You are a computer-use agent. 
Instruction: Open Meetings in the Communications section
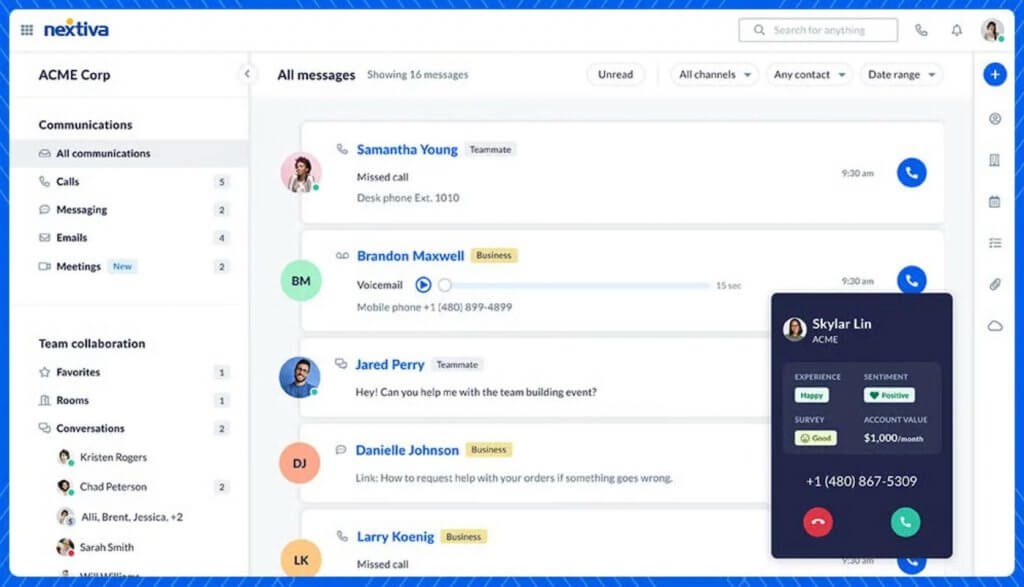click(77, 266)
